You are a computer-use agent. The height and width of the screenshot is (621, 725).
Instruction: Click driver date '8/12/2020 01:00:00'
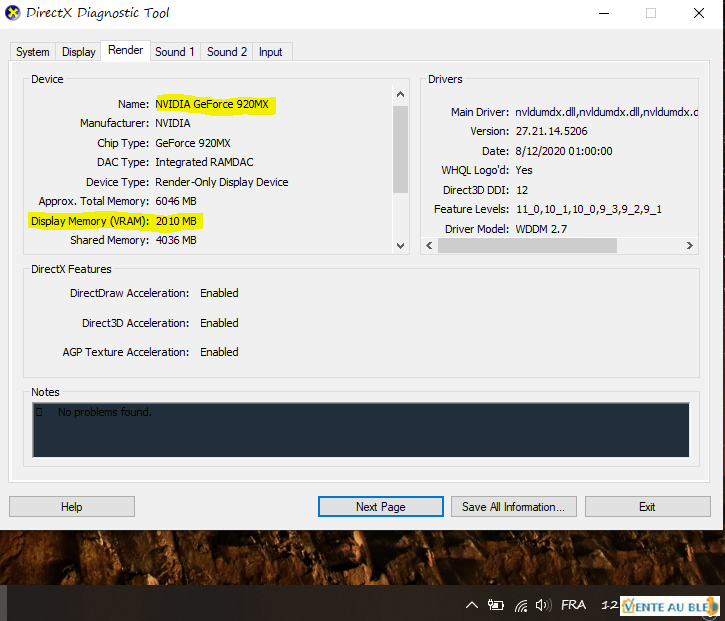click(564, 151)
